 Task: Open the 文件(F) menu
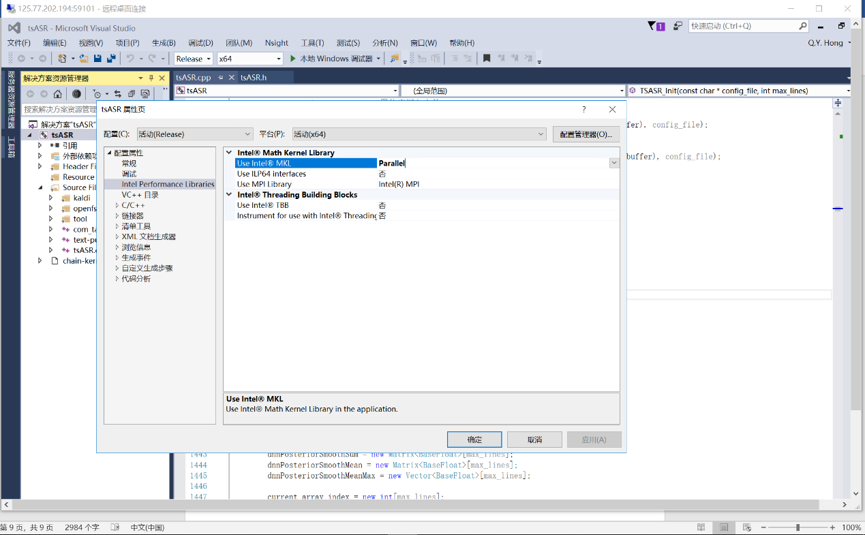point(19,43)
